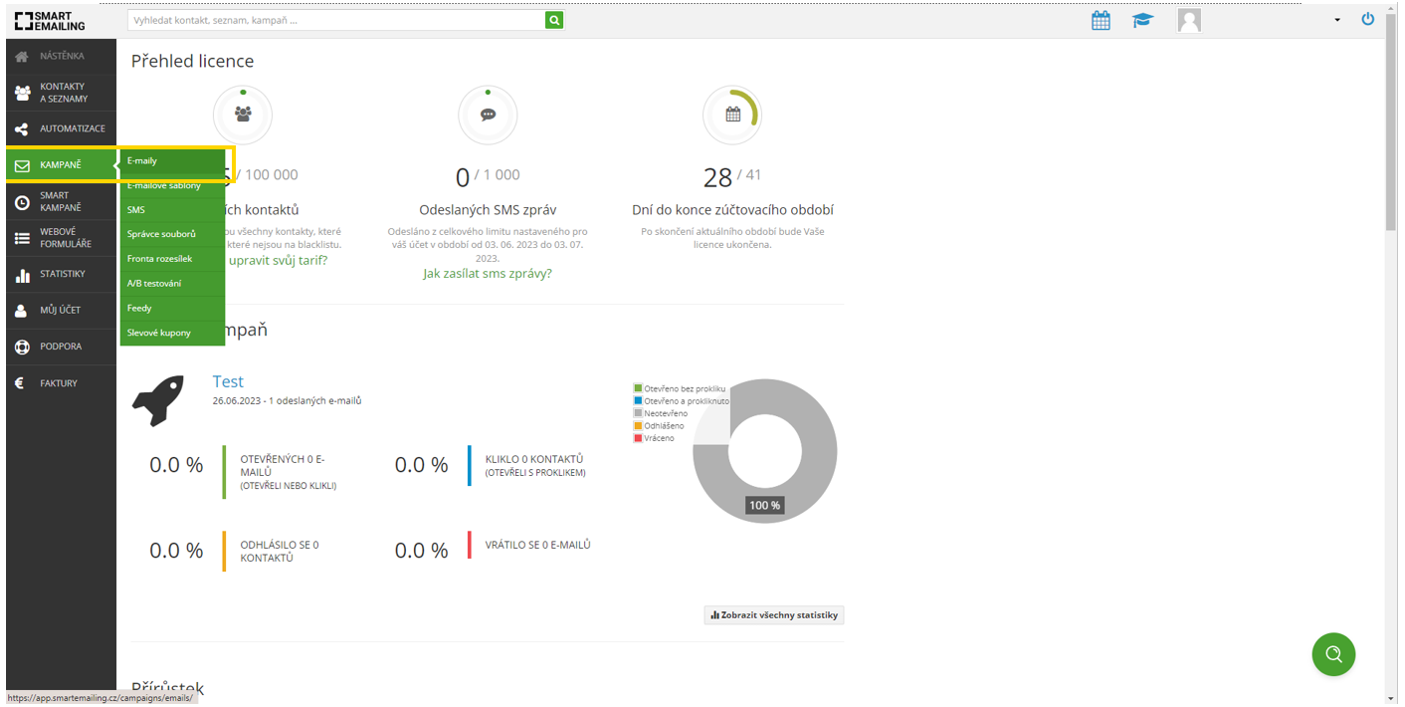1405x707 pixels.
Task: Open the Test campaign link
Action: pos(227,382)
